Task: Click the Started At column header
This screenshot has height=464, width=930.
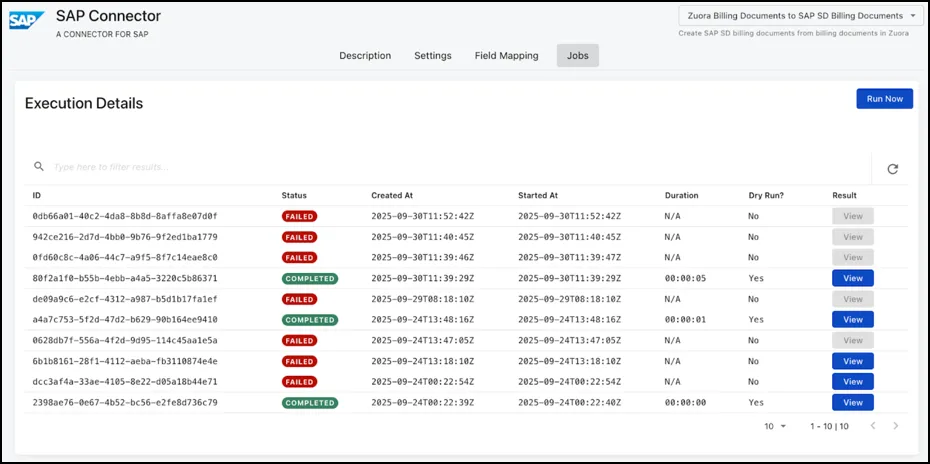Action: tap(538, 195)
